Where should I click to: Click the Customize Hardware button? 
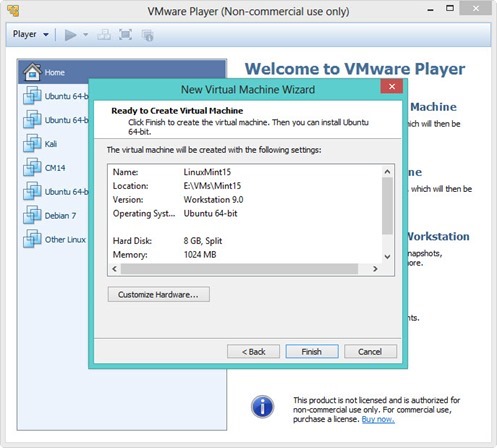(159, 294)
